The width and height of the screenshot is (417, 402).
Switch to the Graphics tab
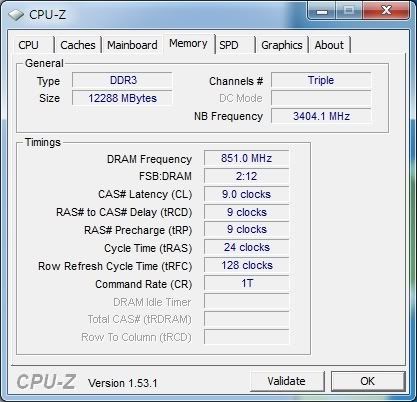pos(282,45)
